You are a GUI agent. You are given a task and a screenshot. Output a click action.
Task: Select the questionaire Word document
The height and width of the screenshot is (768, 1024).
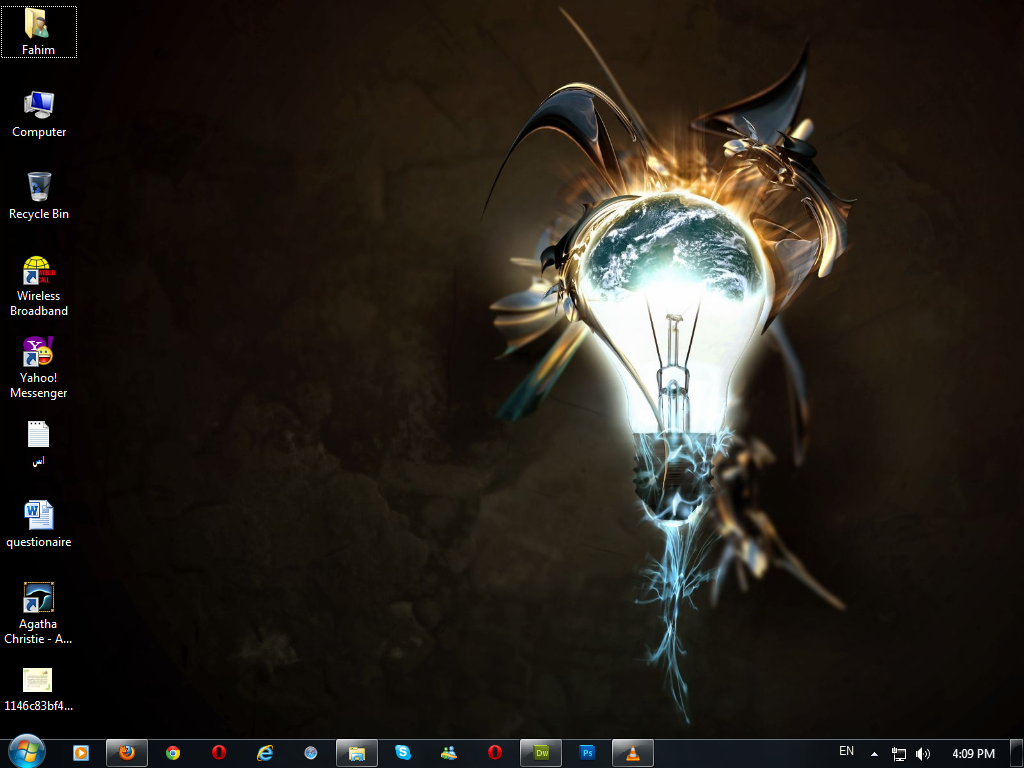[x=39, y=523]
